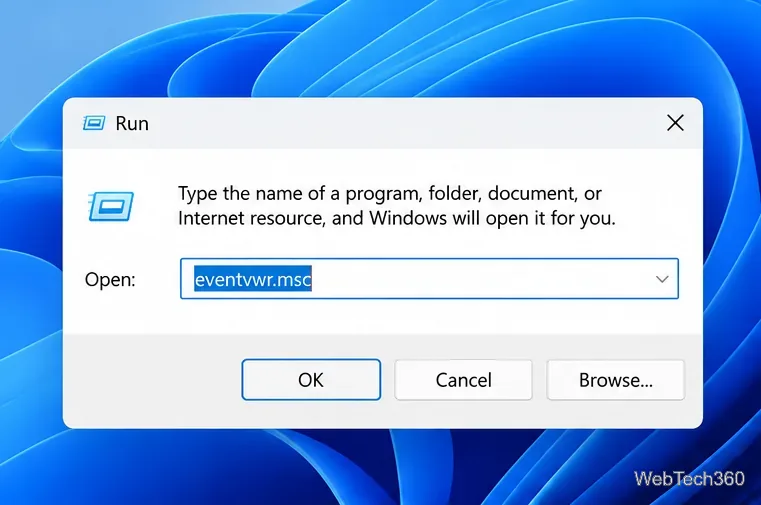Click the OK button
Viewport: 761px width, 505px height.
pos(311,380)
